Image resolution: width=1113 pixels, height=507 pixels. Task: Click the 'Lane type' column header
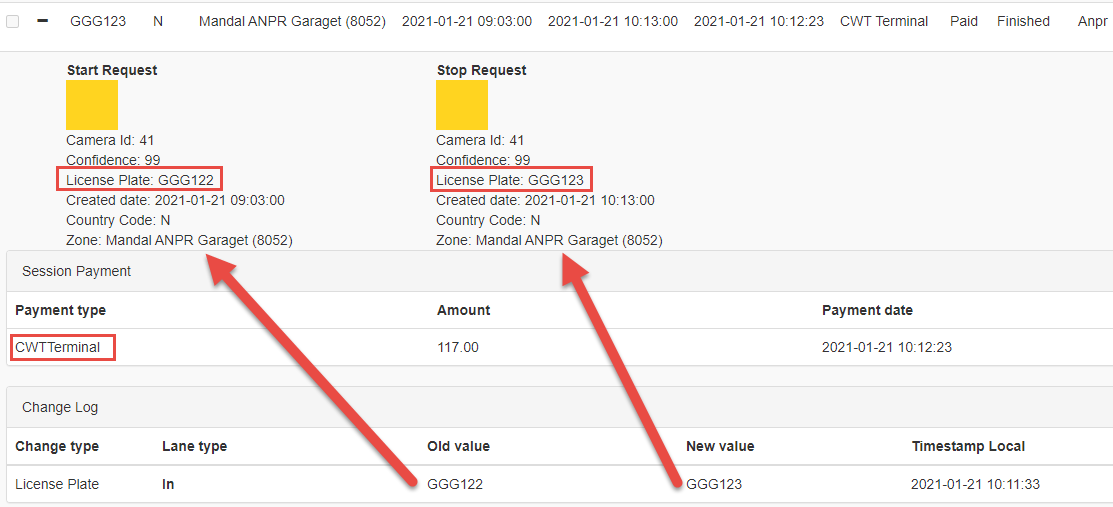click(x=194, y=447)
